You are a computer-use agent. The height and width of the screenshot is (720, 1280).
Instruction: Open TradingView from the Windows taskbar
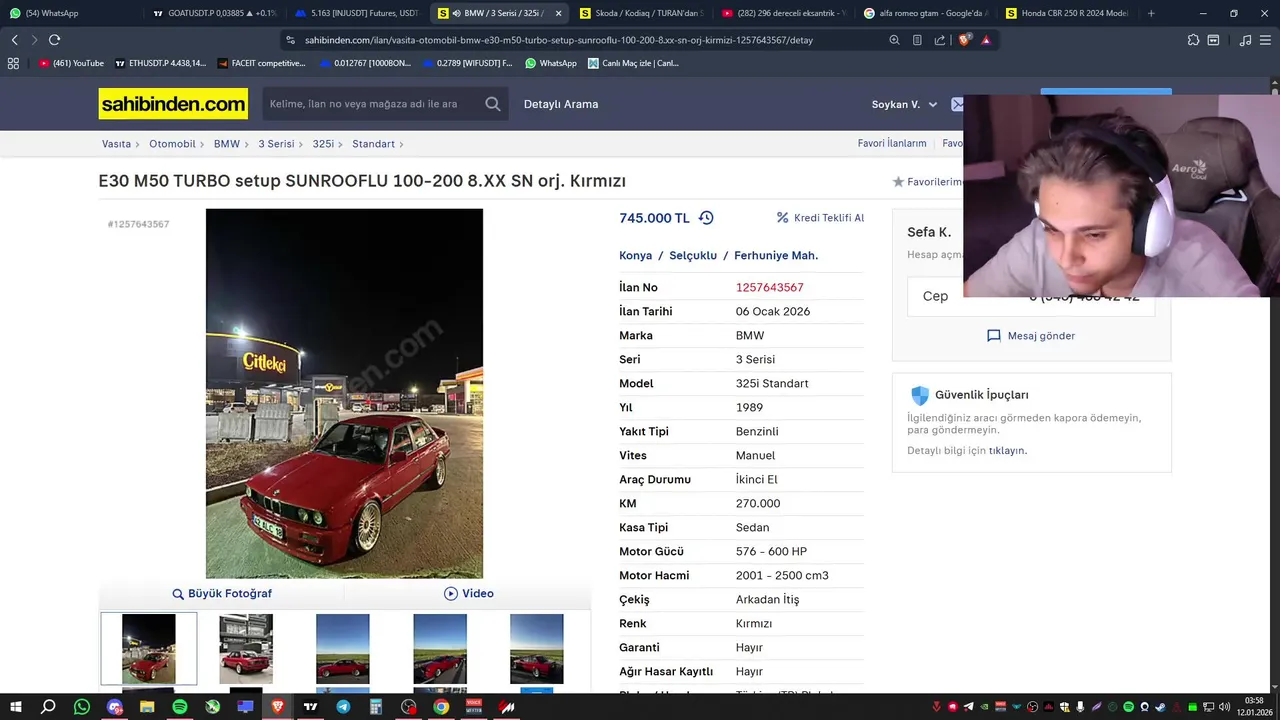tap(311, 707)
